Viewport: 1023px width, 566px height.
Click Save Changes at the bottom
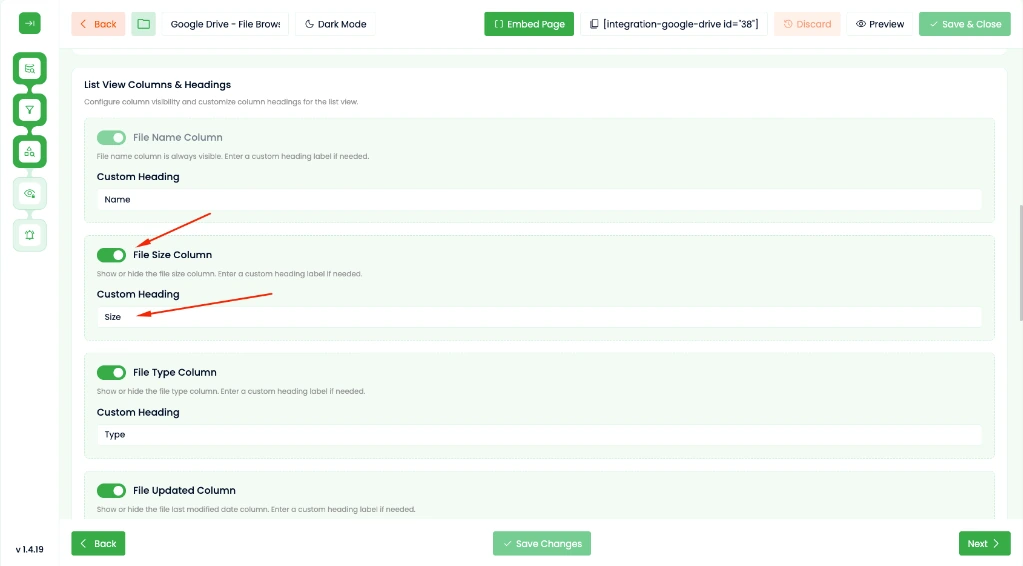coord(542,543)
